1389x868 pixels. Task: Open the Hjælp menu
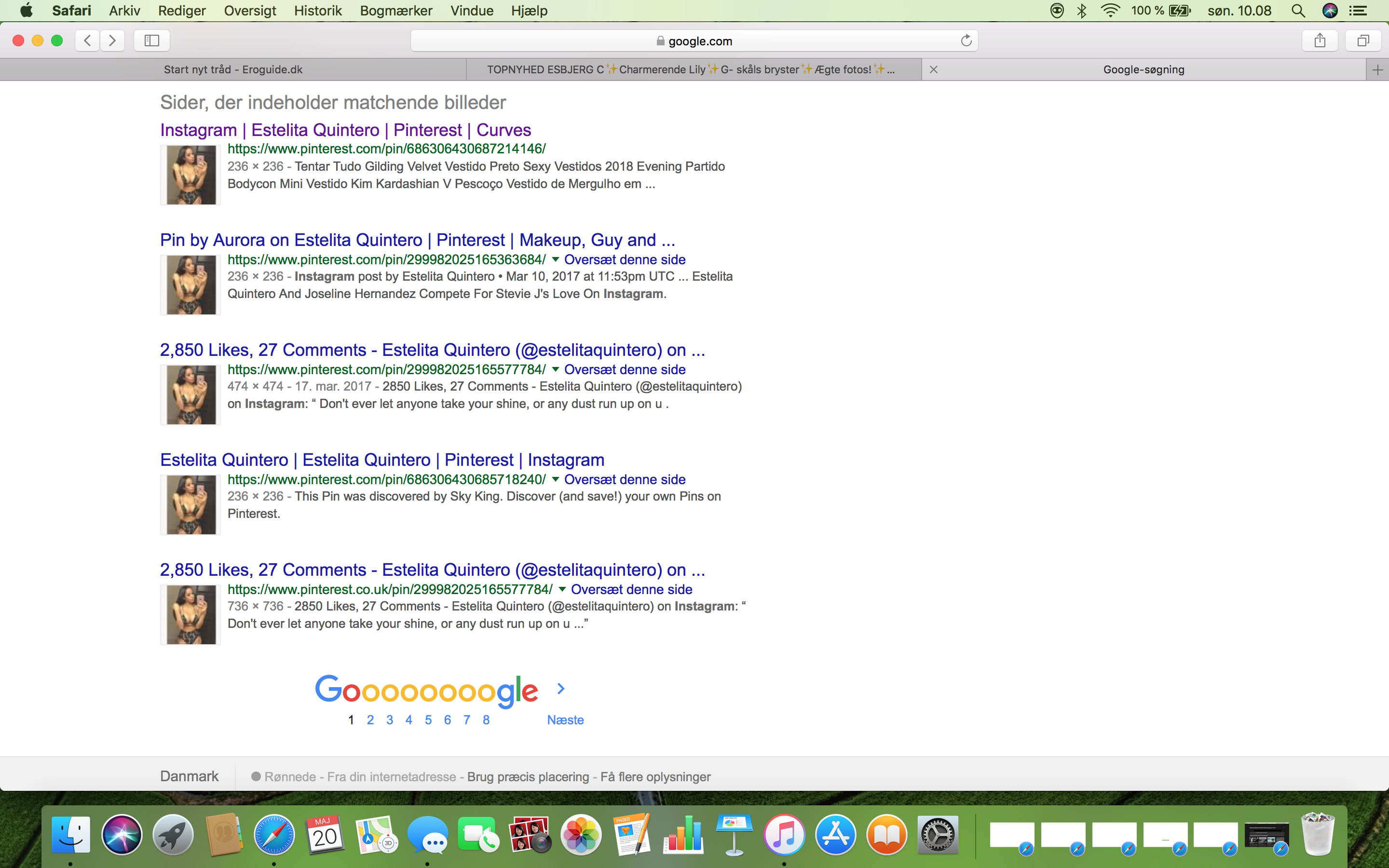tap(529, 10)
